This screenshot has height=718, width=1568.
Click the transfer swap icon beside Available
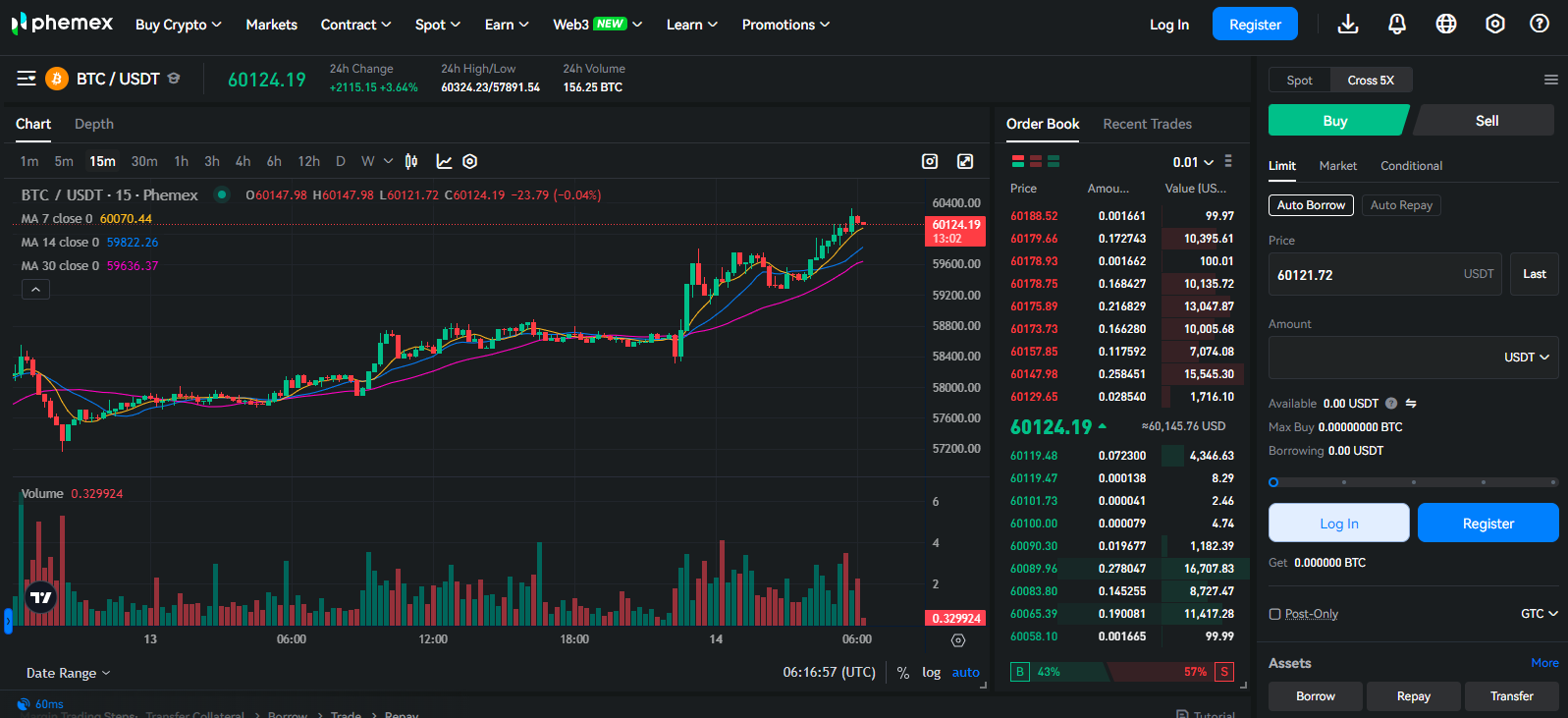click(1411, 404)
